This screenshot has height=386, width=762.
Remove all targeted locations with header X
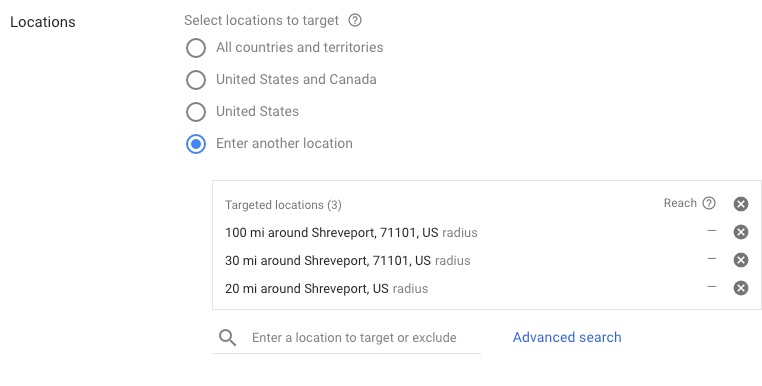point(741,204)
